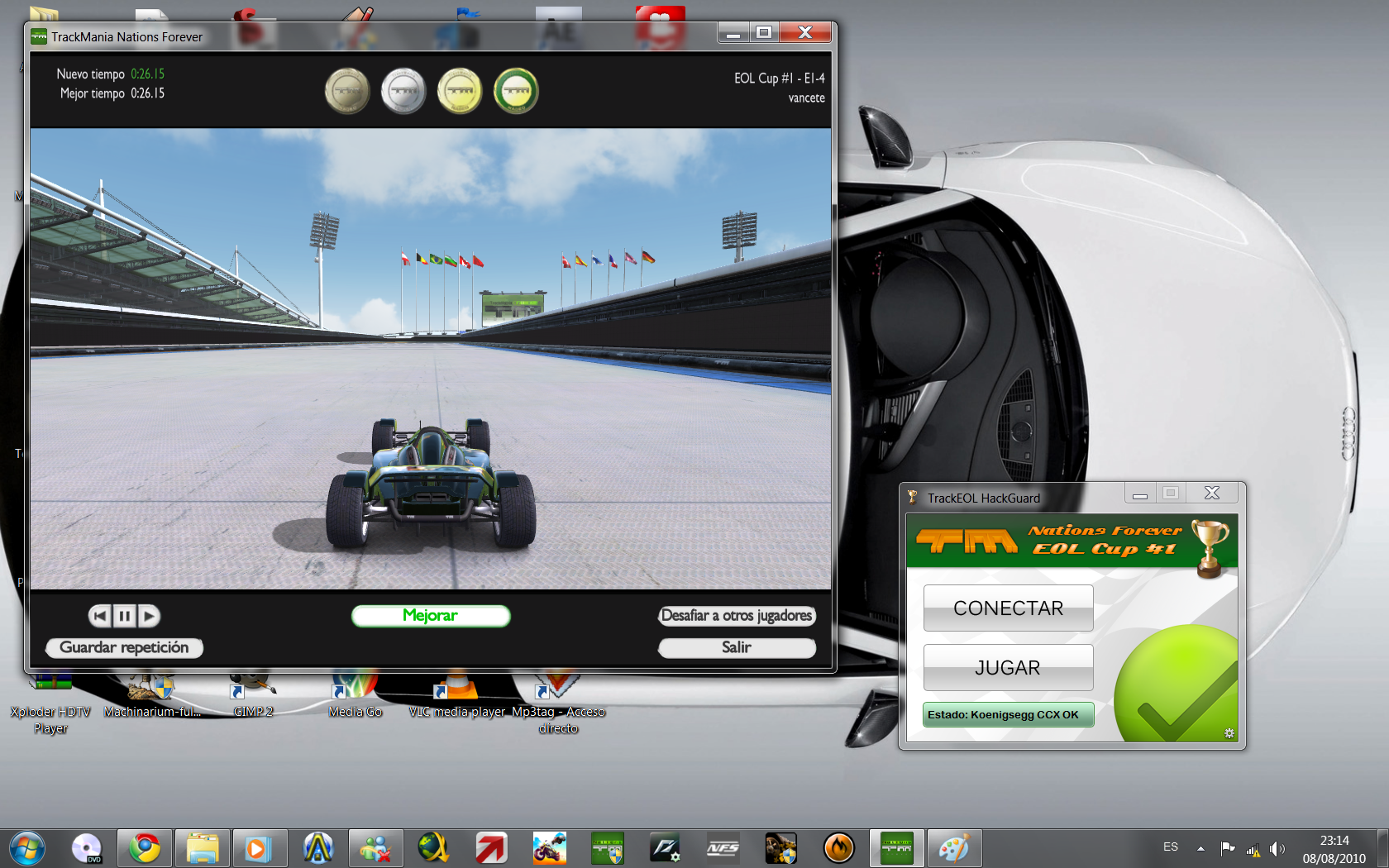Image resolution: width=1389 pixels, height=868 pixels.
Task: Show hidden system tray icons
Action: (1200, 848)
